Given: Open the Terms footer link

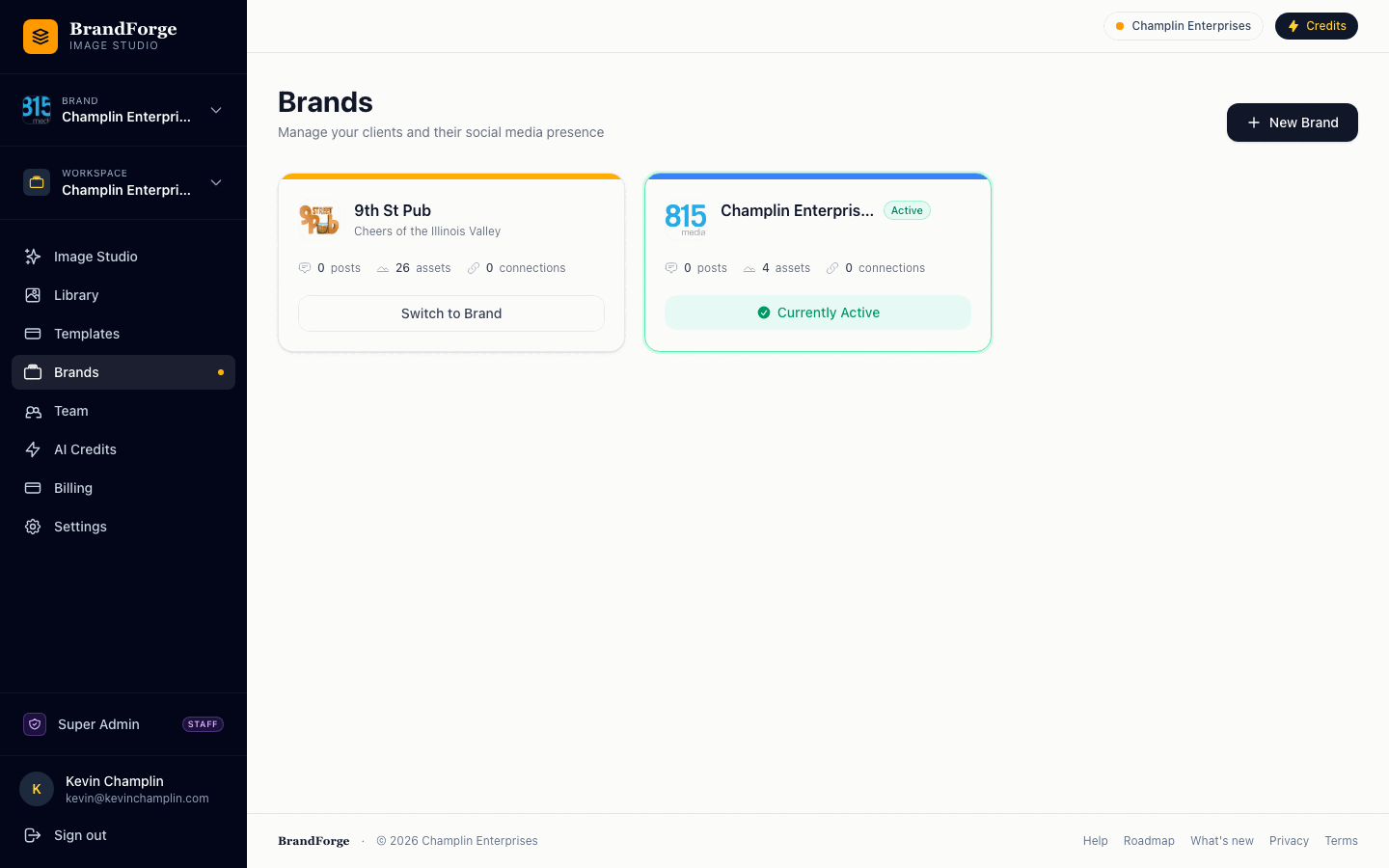Looking at the screenshot, I should (x=1341, y=841).
